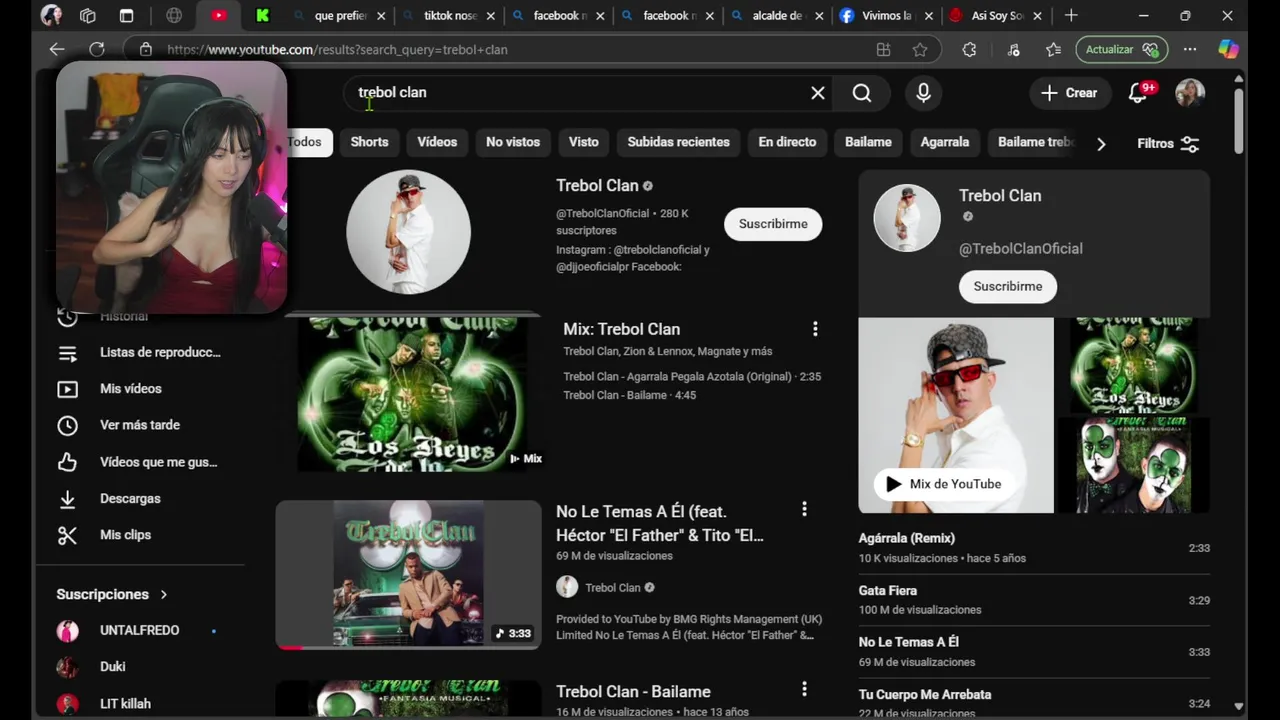Switch to the Kick pinned tab
This screenshot has height=720, width=1280.
tap(262, 16)
